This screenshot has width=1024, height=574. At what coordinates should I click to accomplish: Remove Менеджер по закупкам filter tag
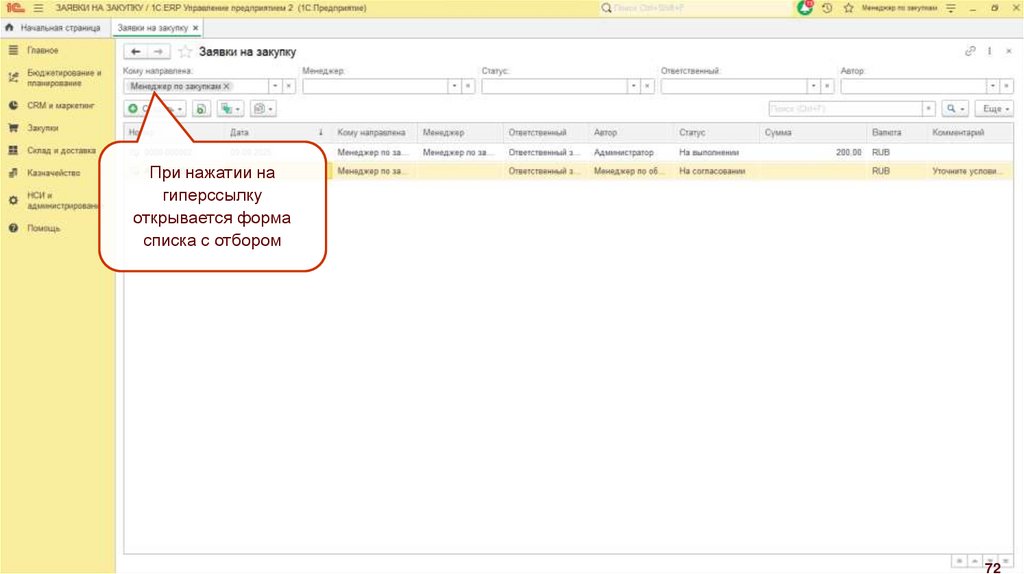(x=227, y=87)
